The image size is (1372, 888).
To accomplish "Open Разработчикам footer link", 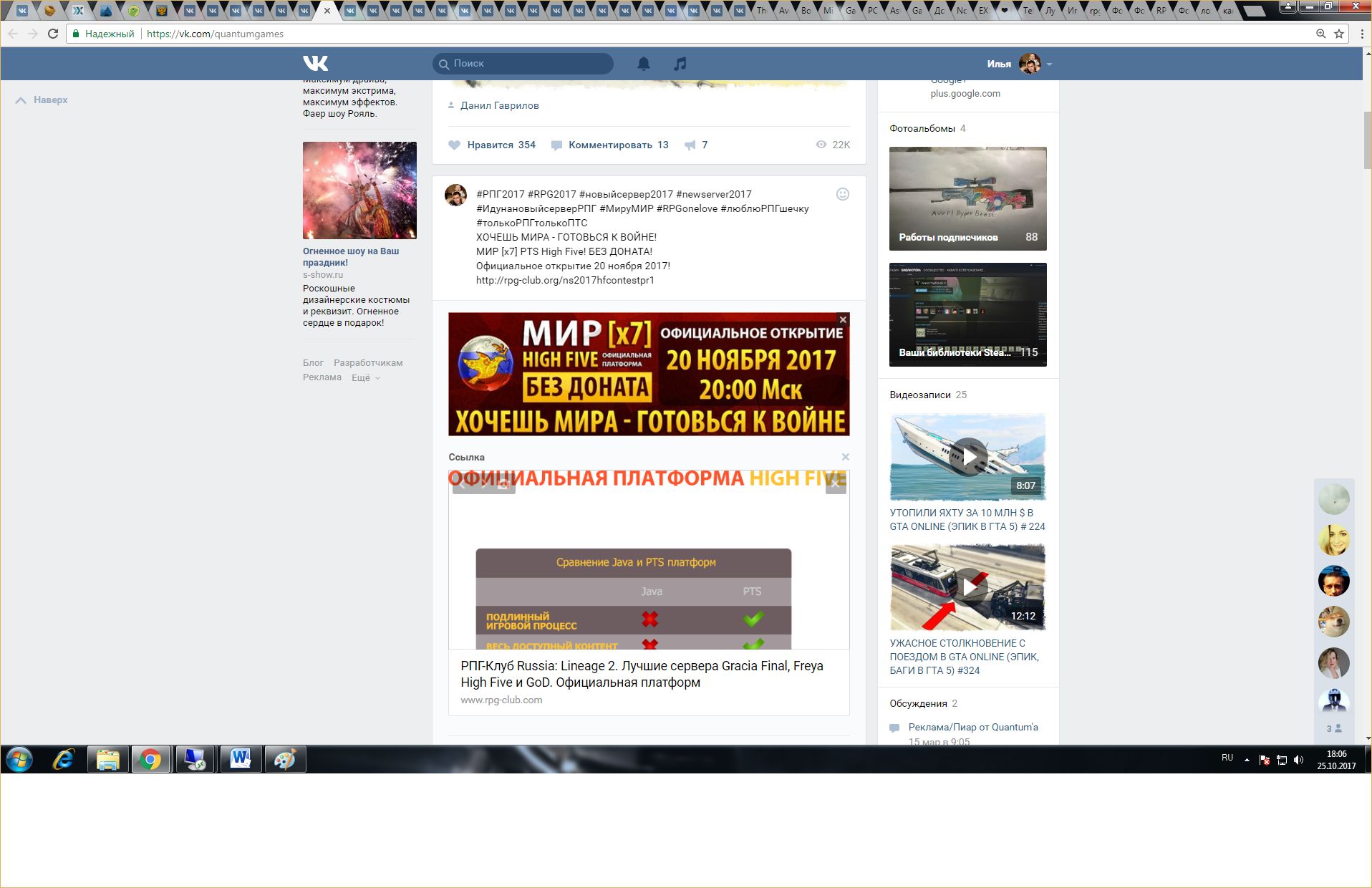I will point(368,363).
